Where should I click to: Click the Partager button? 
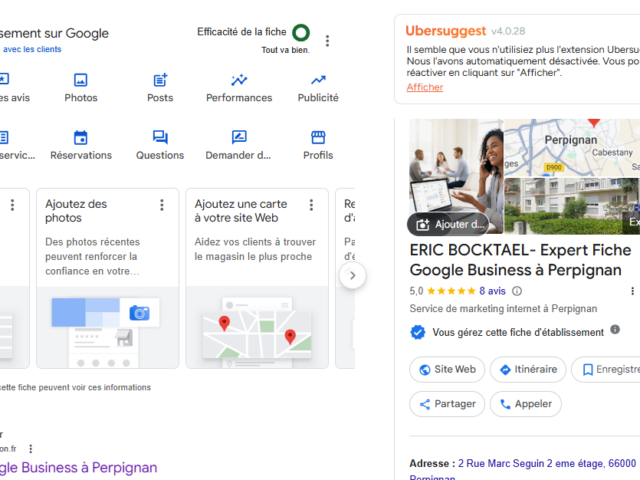pyautogui.click(x=447, y=404)
